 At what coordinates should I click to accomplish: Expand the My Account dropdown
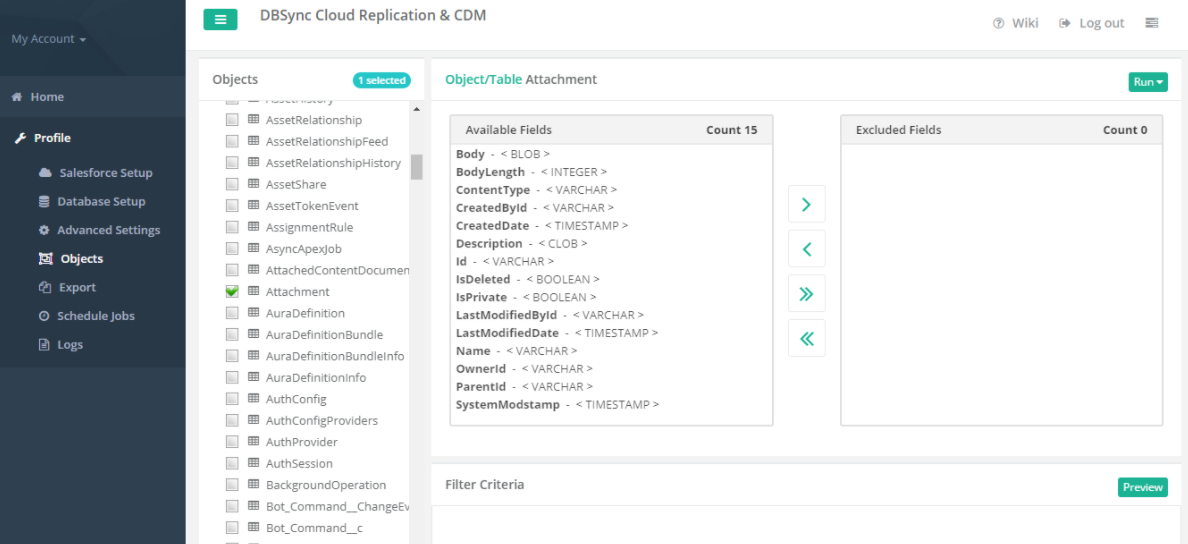(48, 39)
